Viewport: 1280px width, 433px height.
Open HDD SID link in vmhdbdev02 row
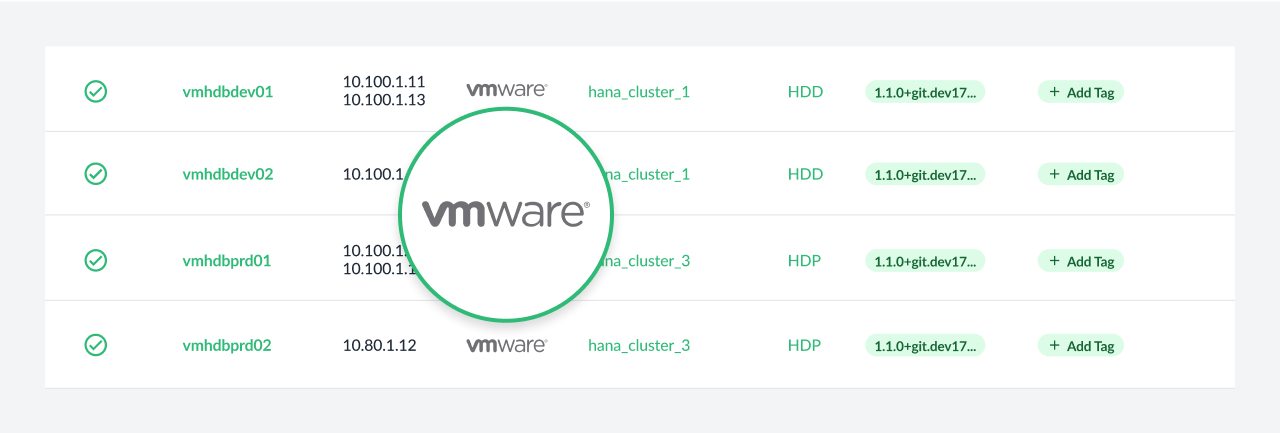(805, 174)
